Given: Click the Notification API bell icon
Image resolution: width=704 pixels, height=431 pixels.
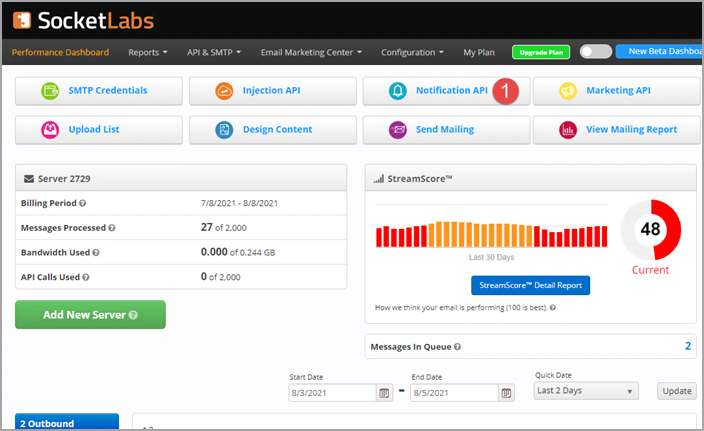Looking at the screenshot, I should 398,91.
